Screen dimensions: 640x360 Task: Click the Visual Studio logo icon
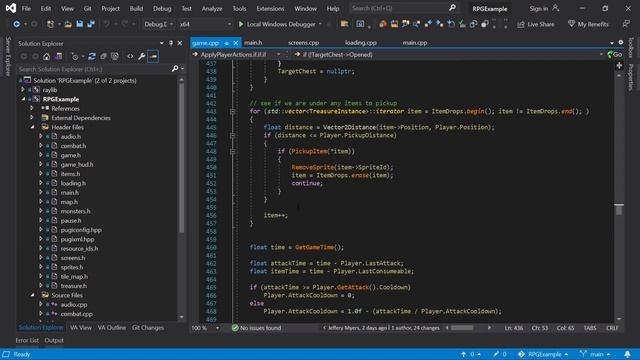coord(11,8)
